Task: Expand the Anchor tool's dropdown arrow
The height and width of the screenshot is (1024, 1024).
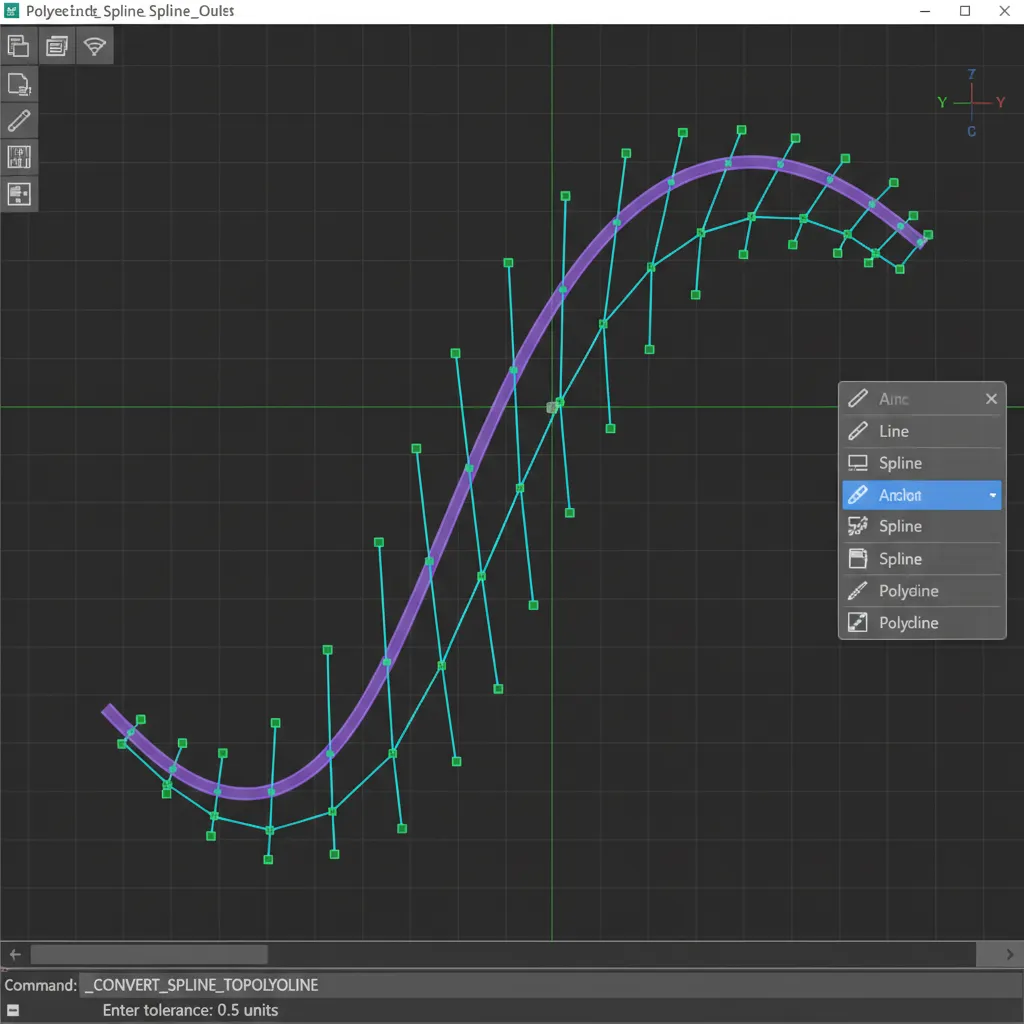Action: tap(993, 495)
